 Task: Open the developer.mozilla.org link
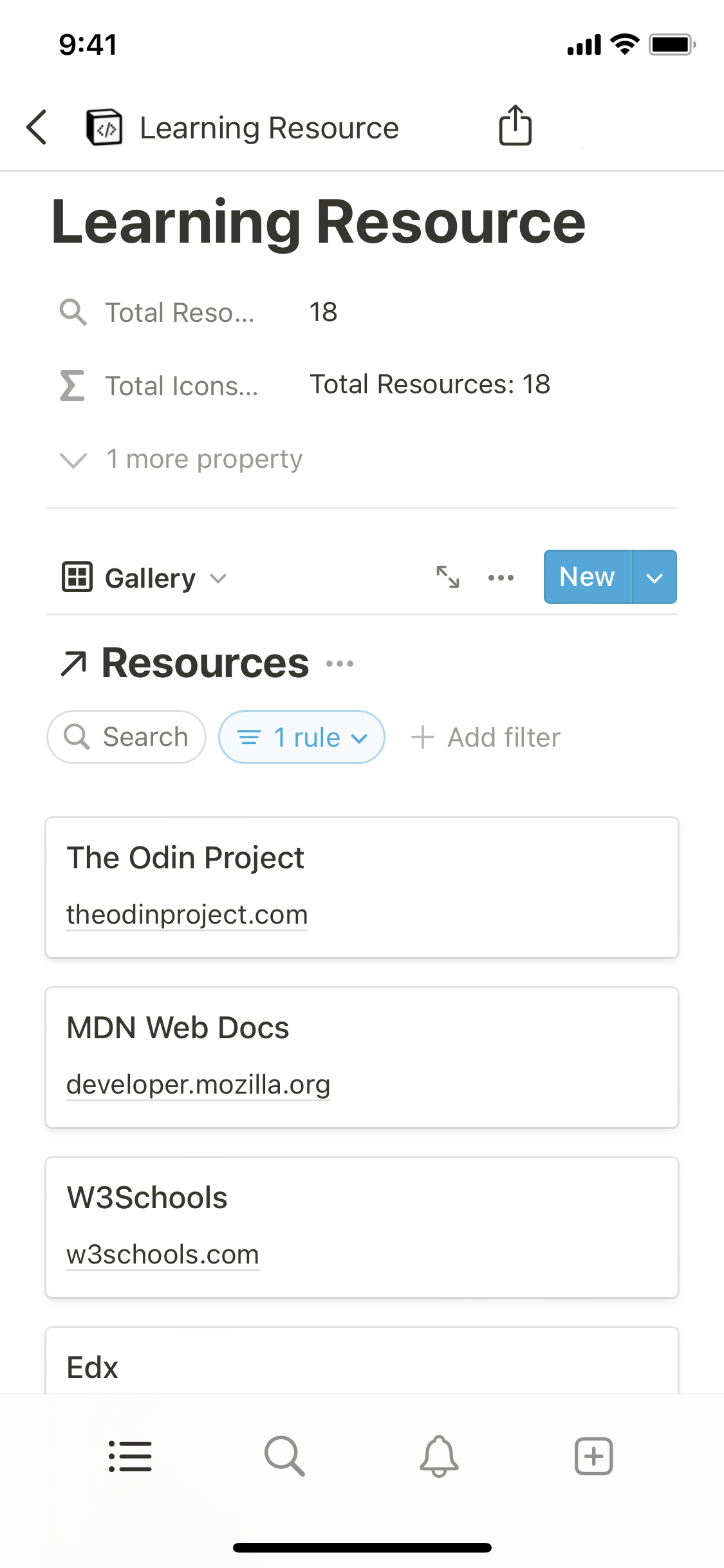pos(198,1085)
